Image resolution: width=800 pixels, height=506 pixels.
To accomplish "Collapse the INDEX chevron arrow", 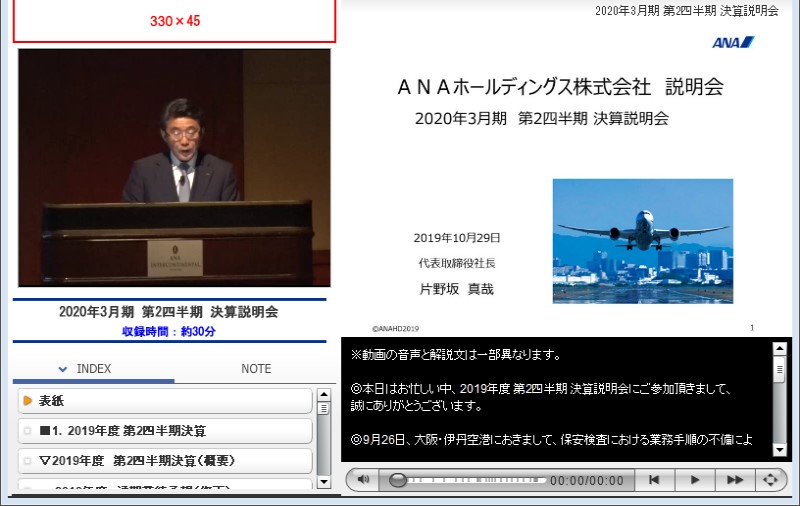I will (63, 369).
